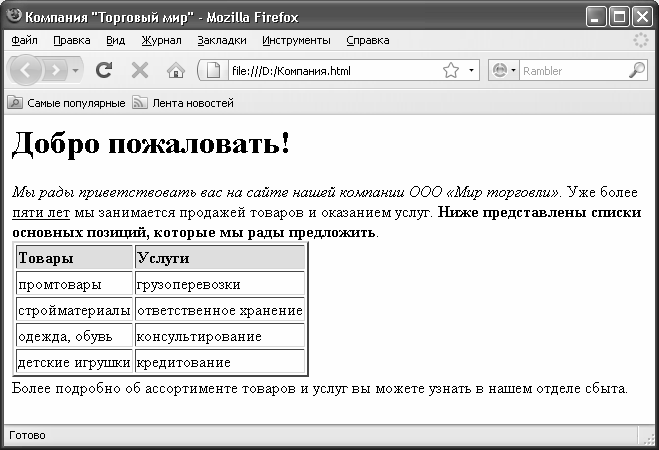
Task: Go to the Home page icon
Action: (x=176, y=71)
